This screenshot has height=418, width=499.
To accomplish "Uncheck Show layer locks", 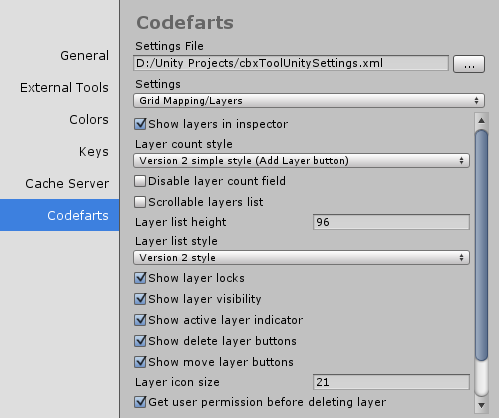I will 140,278.
